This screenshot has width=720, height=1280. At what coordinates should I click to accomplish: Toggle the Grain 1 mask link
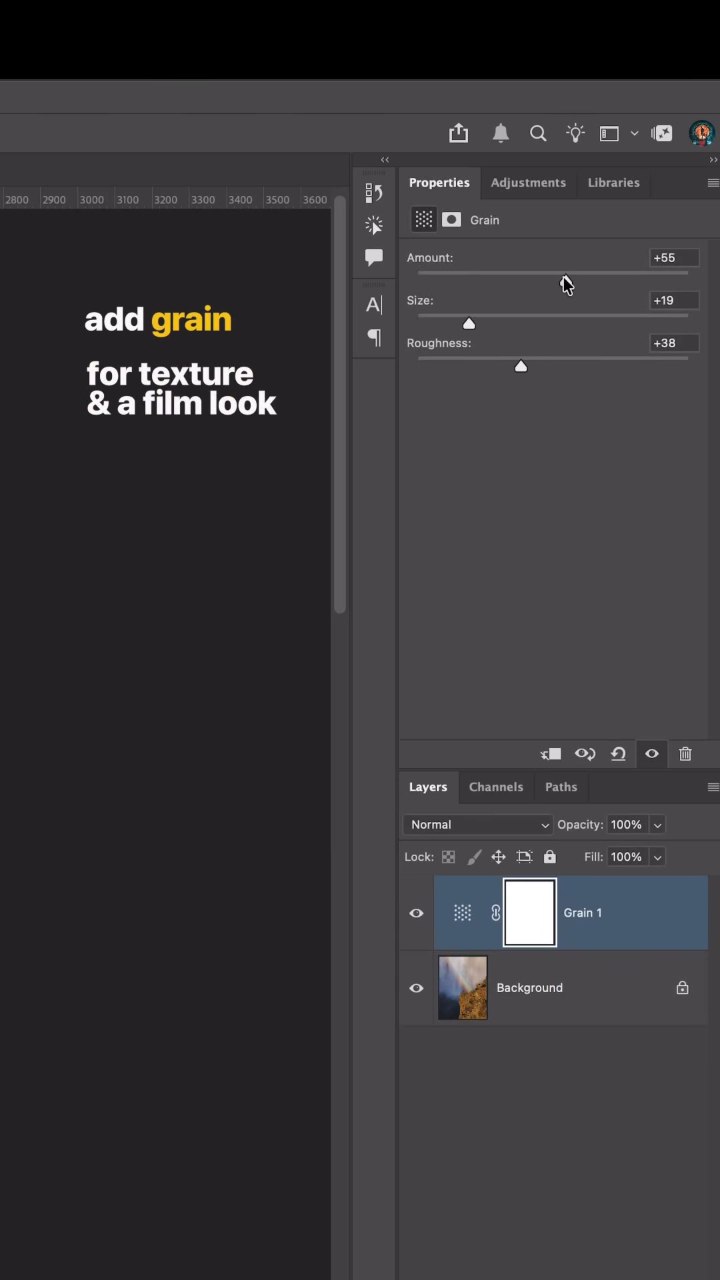click(x=495, y=913)
